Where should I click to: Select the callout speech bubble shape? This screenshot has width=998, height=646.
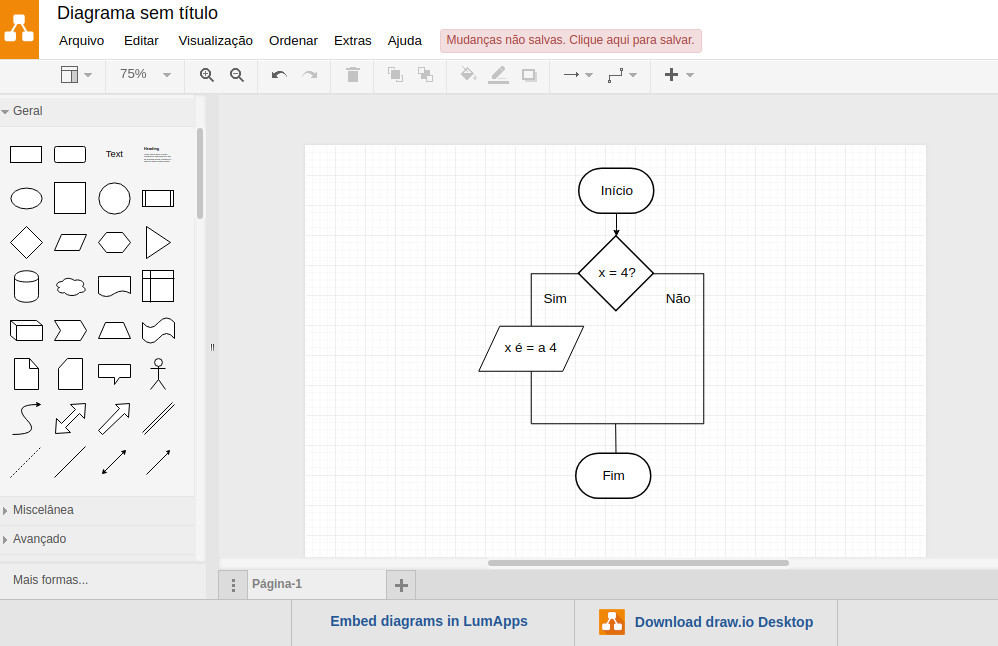coord(115,374)
